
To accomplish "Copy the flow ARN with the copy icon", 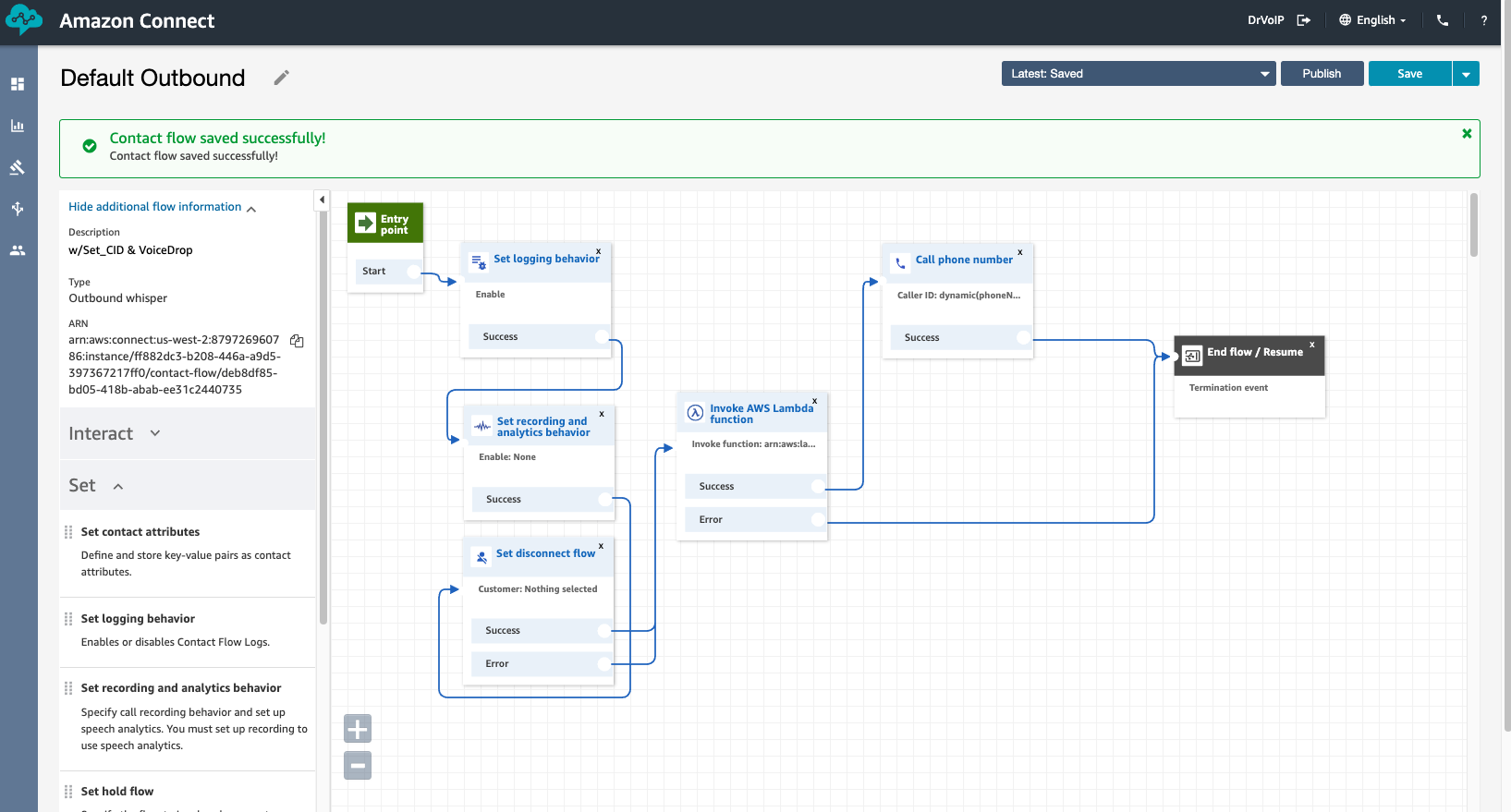I will tap(297, 341).
